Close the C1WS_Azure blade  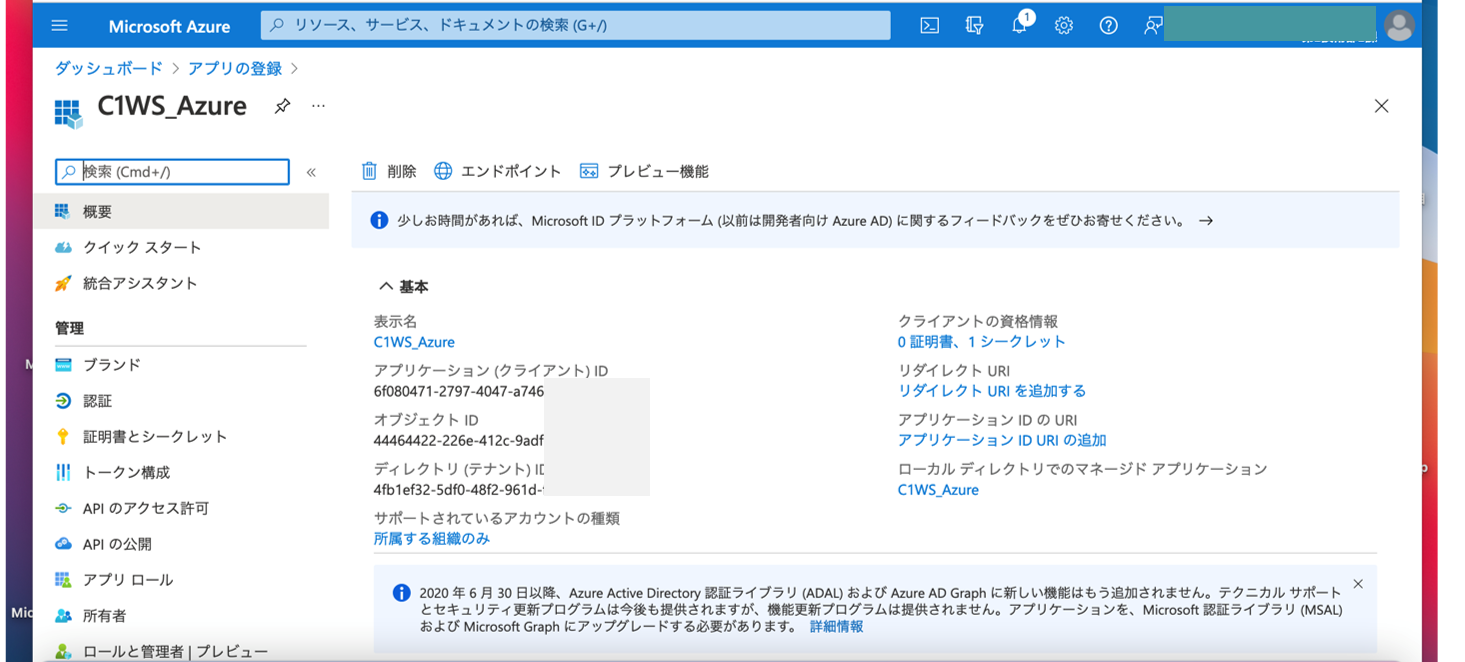pos(1381,106)
